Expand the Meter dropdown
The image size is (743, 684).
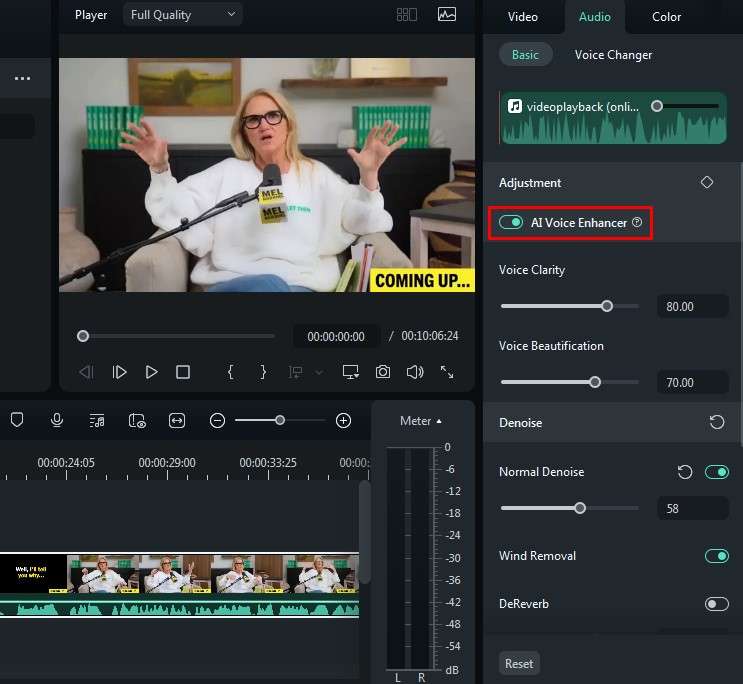(x=420, y=421)
